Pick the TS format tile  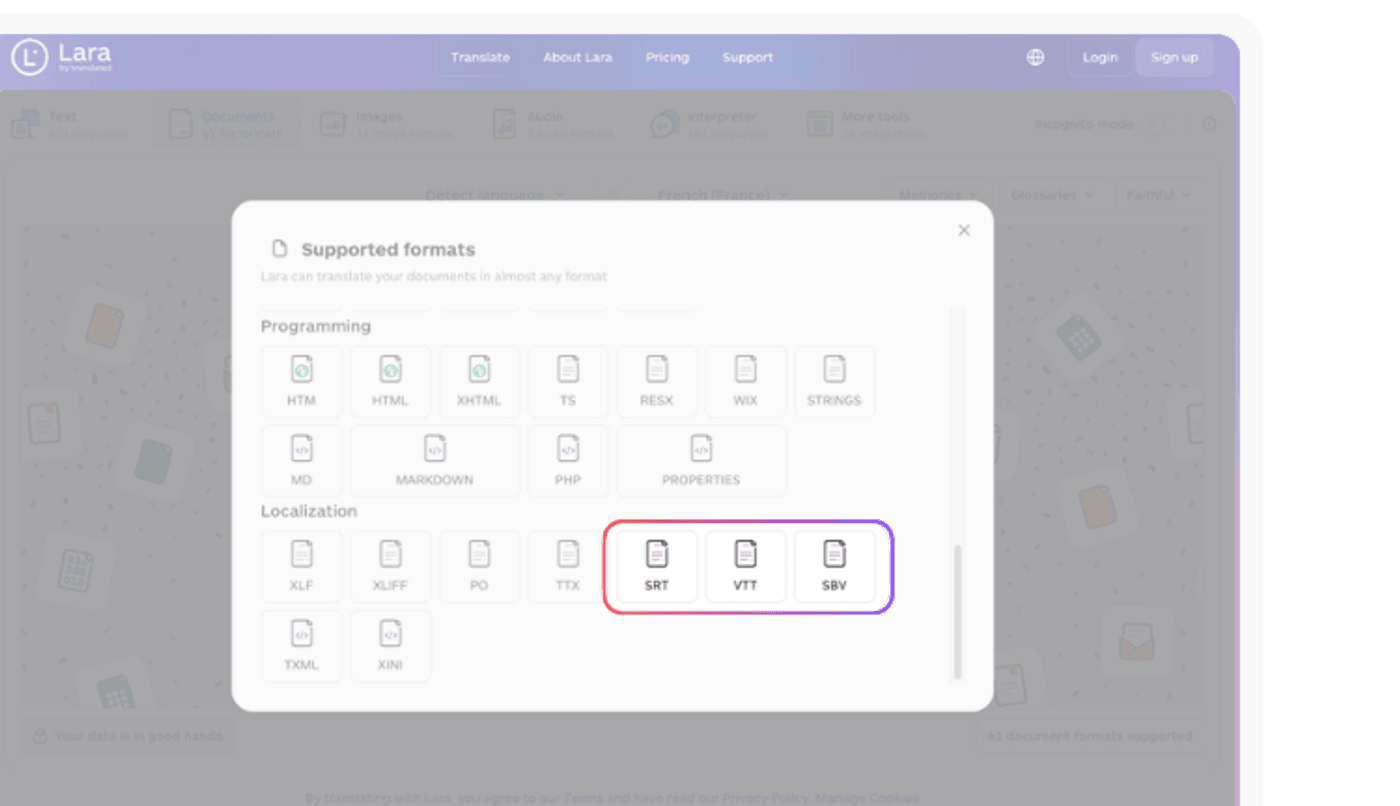tap(568, 381)
